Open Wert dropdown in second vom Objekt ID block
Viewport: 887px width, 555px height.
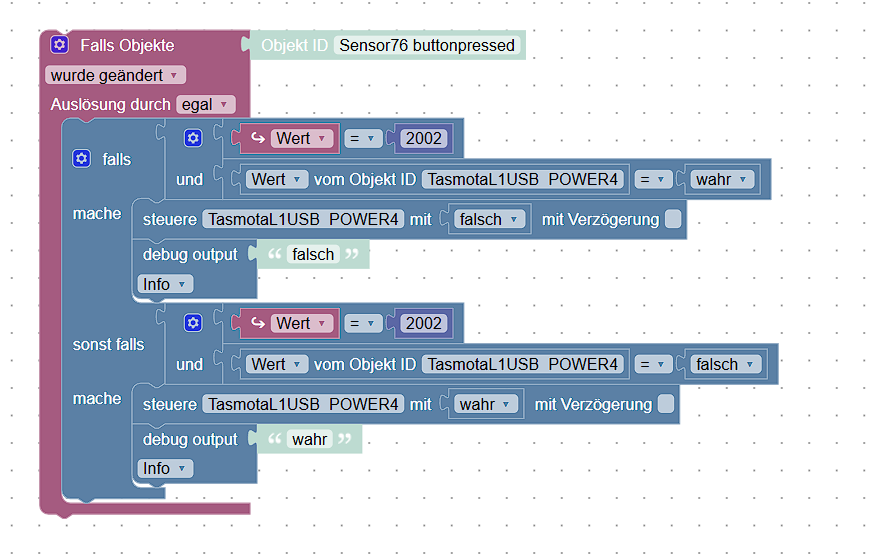point(277,364)
